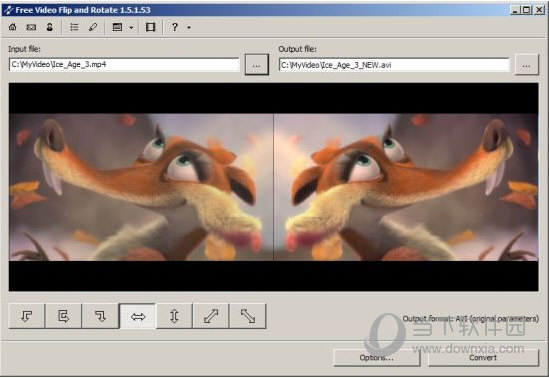Expand the layout icon dropdown arrow
The width and height of the screenshot is (549, 378).
(131, 27)
